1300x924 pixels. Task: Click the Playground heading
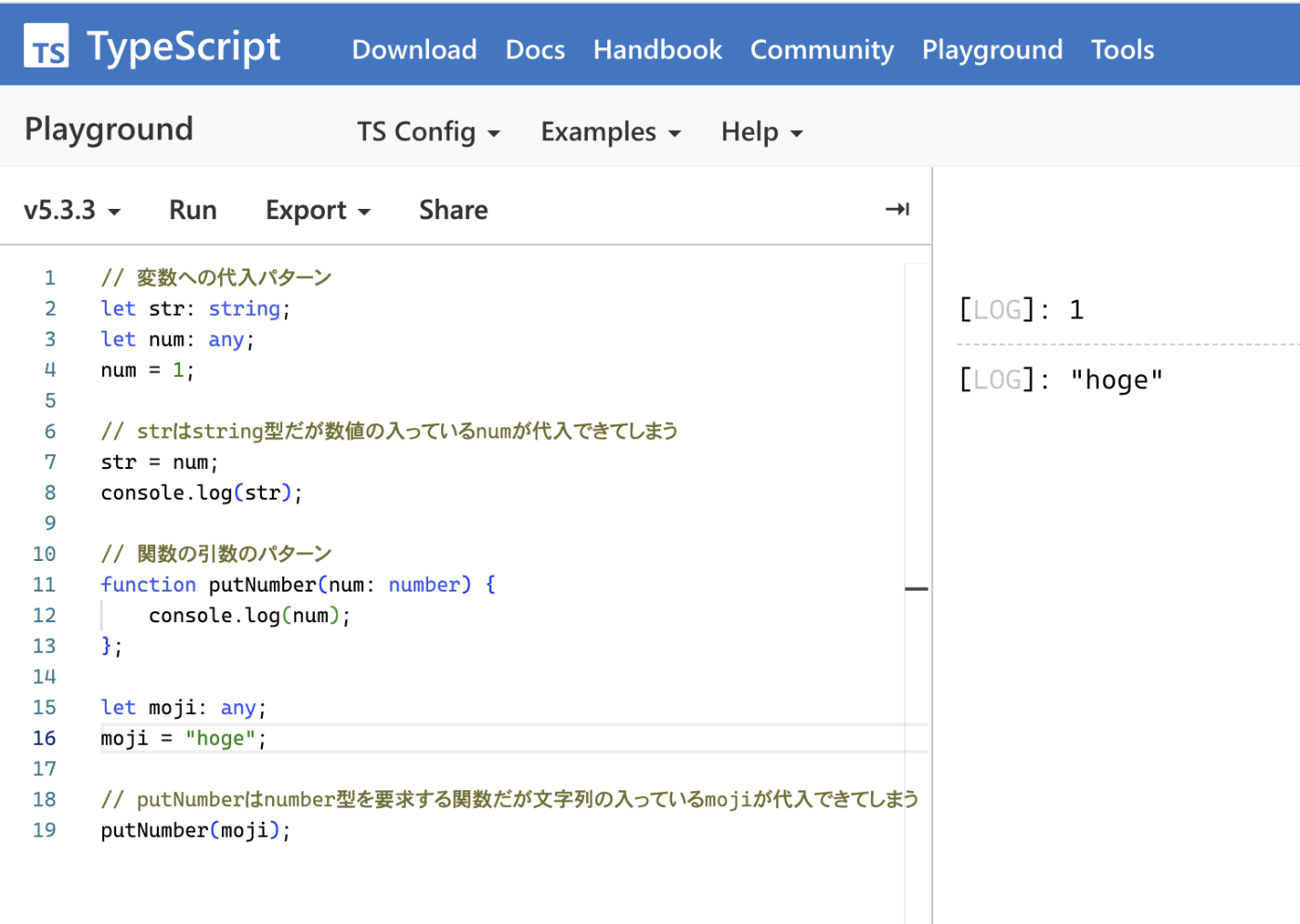(x=109, y=129)
